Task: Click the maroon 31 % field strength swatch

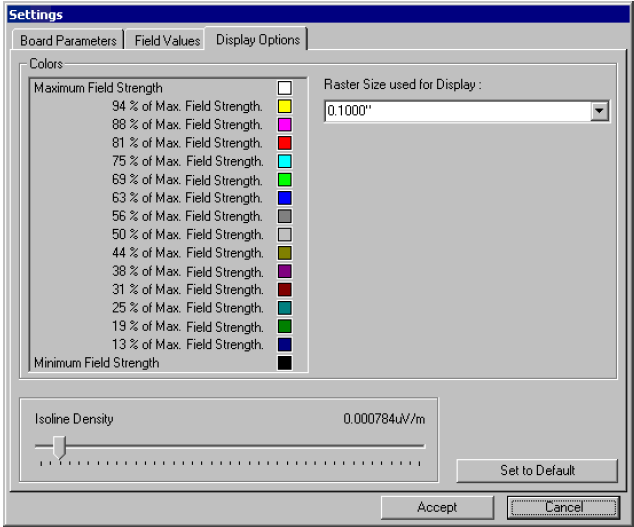Action: coord(285,290)
